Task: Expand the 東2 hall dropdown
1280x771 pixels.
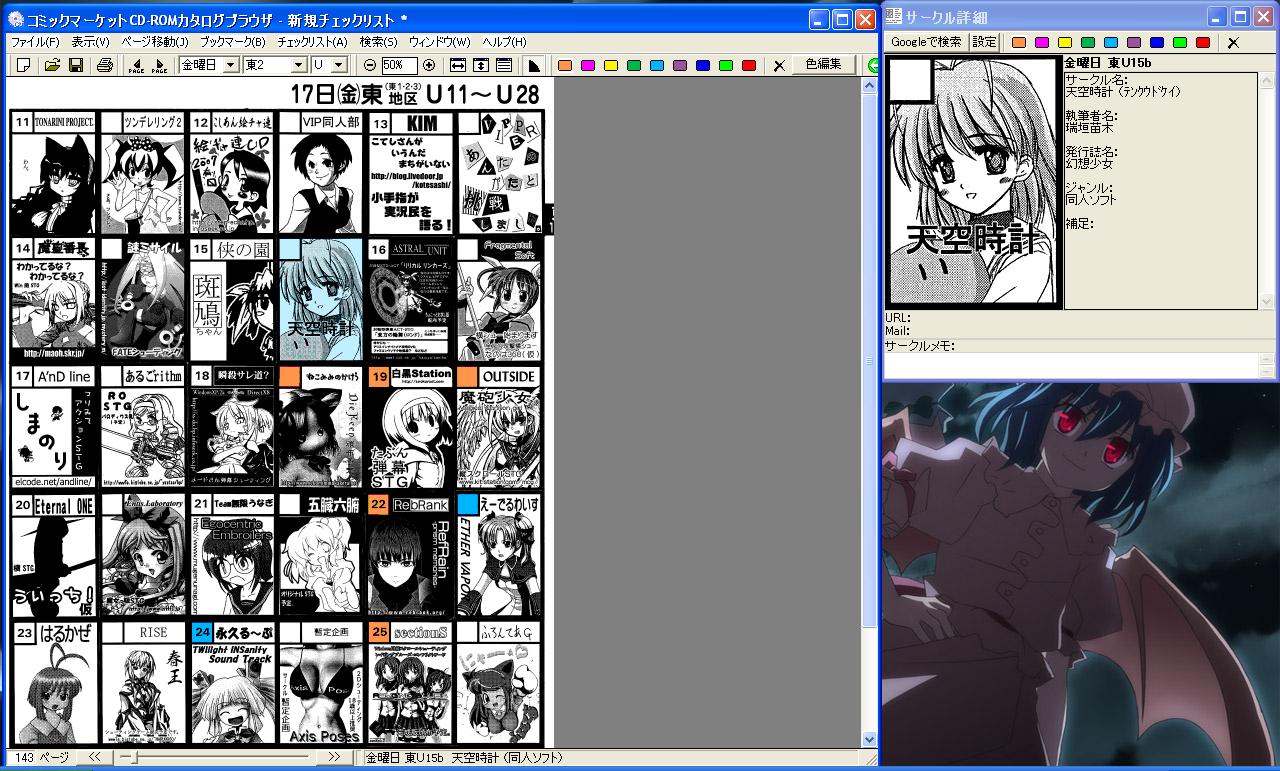Action: point(298,65)
